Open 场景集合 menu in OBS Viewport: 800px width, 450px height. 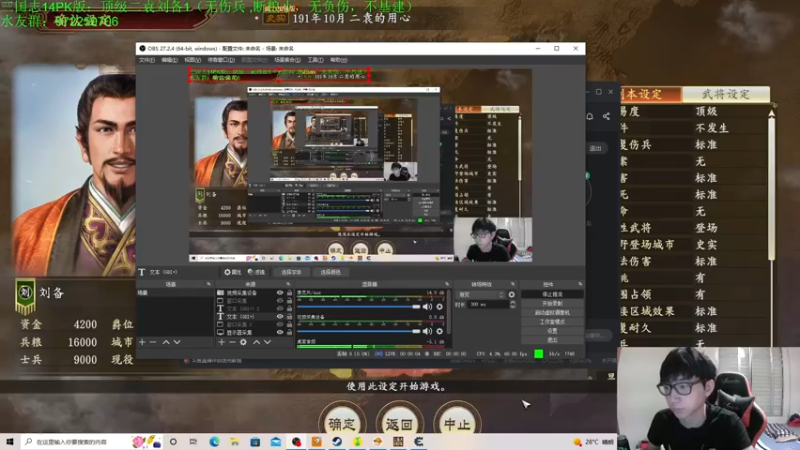[x=287, y=60]
